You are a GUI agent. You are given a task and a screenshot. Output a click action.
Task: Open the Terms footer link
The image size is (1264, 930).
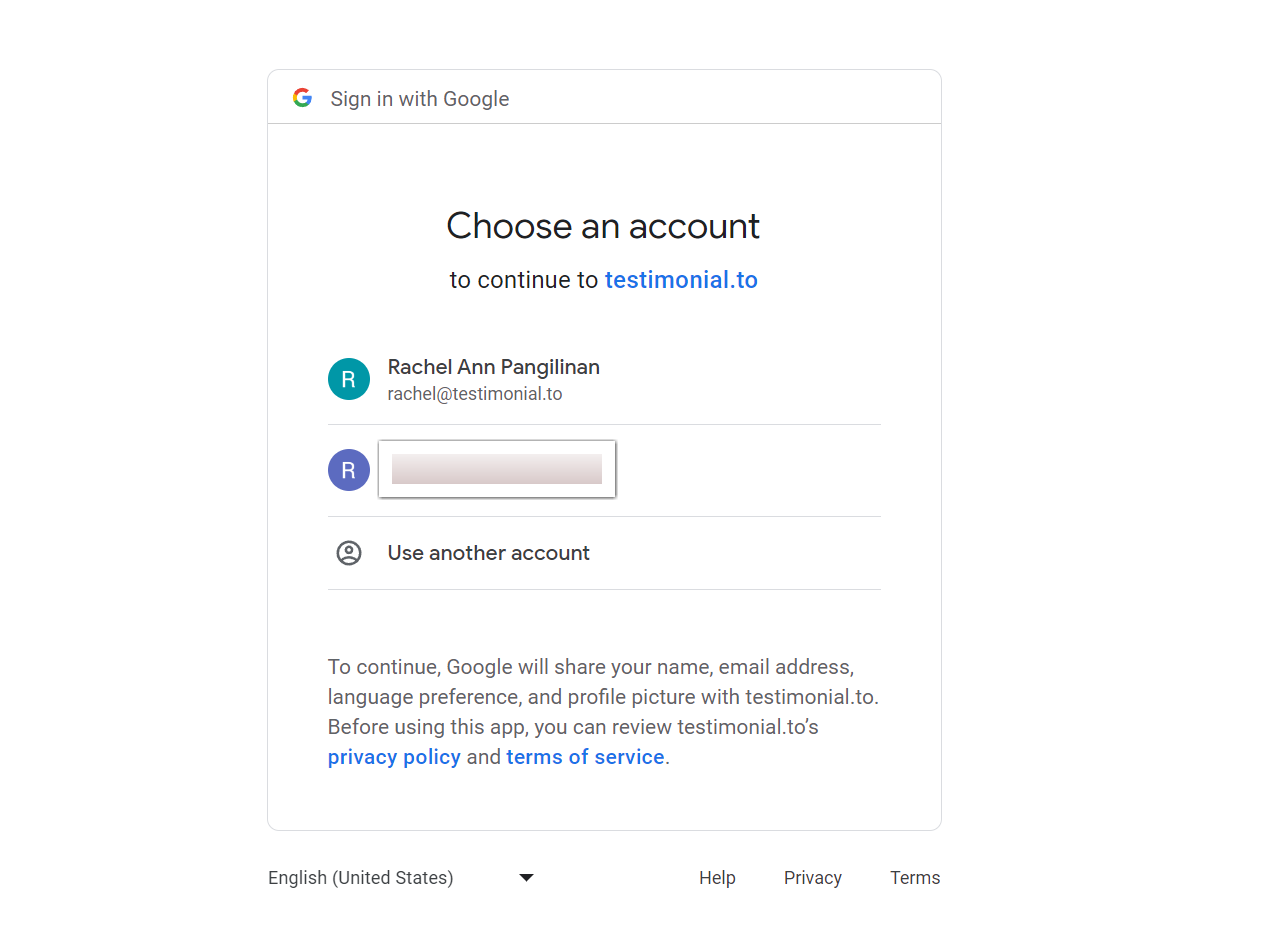915,878
